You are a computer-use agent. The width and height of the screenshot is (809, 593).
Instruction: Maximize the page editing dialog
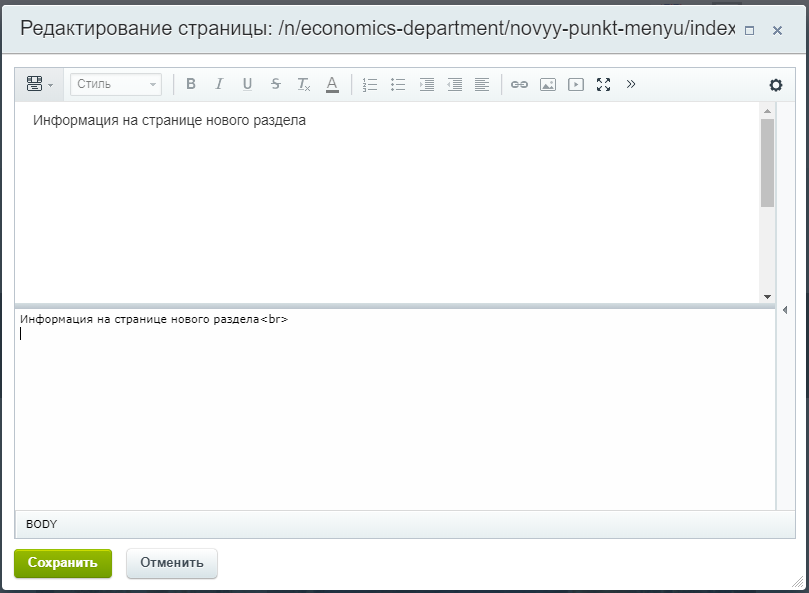click(750, 30)
